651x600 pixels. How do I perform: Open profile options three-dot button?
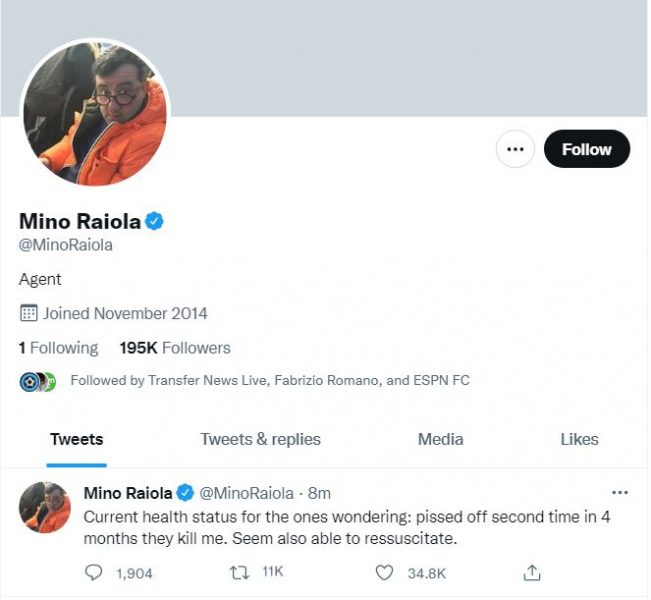click(515, 149)
